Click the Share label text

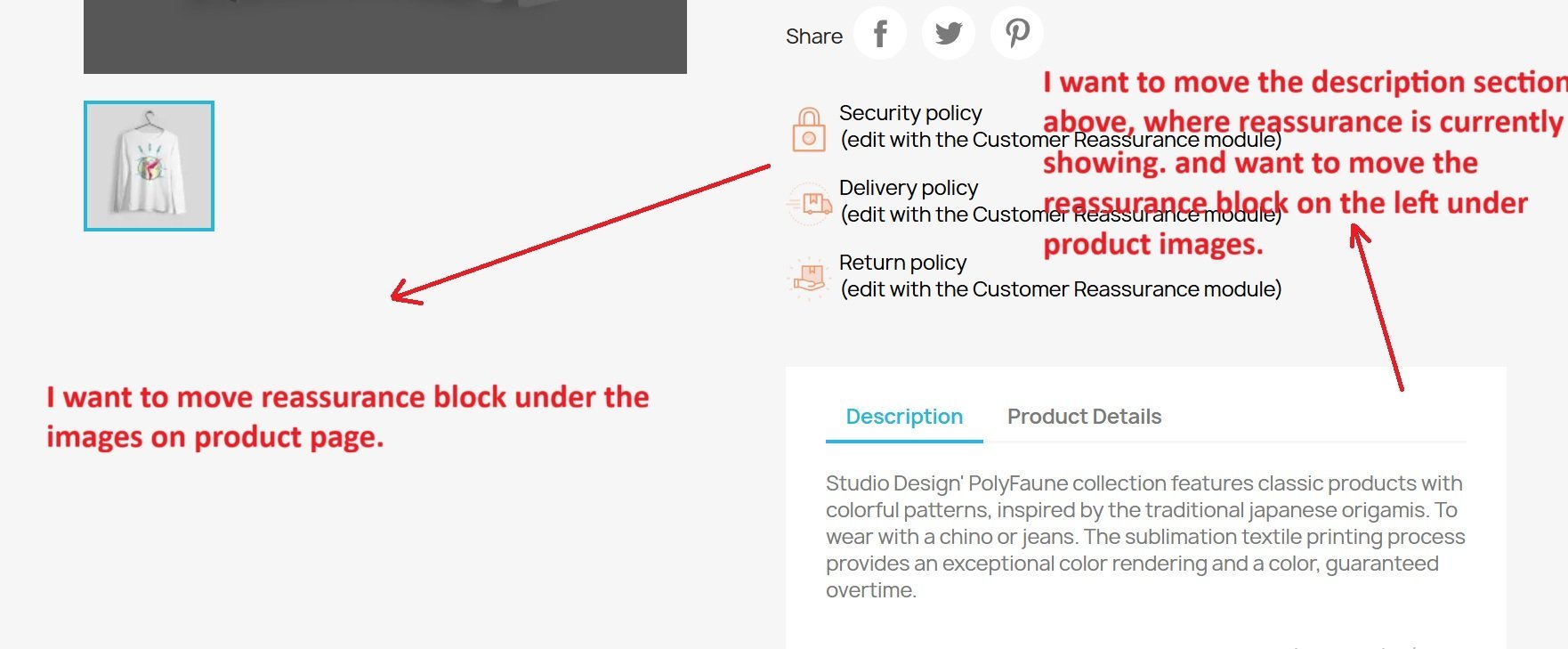tap(814, 37)
